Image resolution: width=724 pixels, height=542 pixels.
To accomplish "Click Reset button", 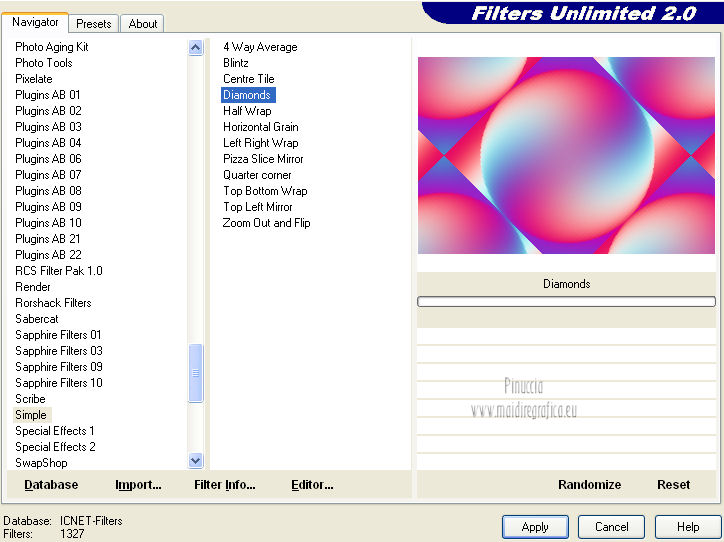I will [x=674, y=485].
